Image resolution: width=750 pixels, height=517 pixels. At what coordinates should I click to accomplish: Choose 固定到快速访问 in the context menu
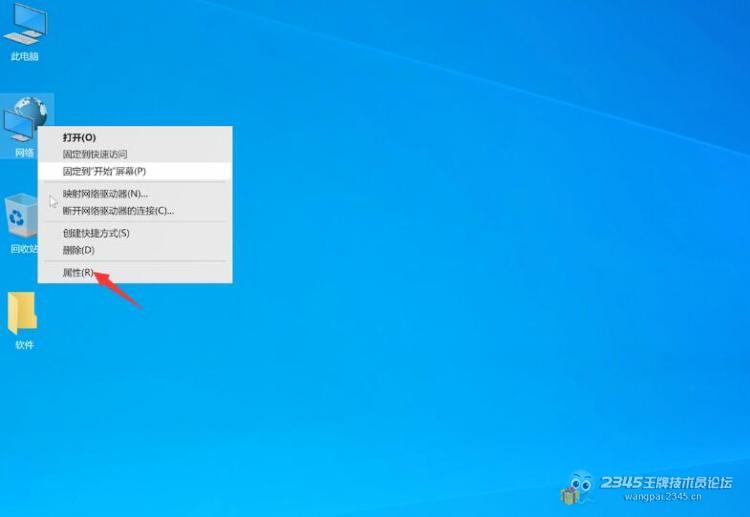pyautogui.click(x=135, y=154)
